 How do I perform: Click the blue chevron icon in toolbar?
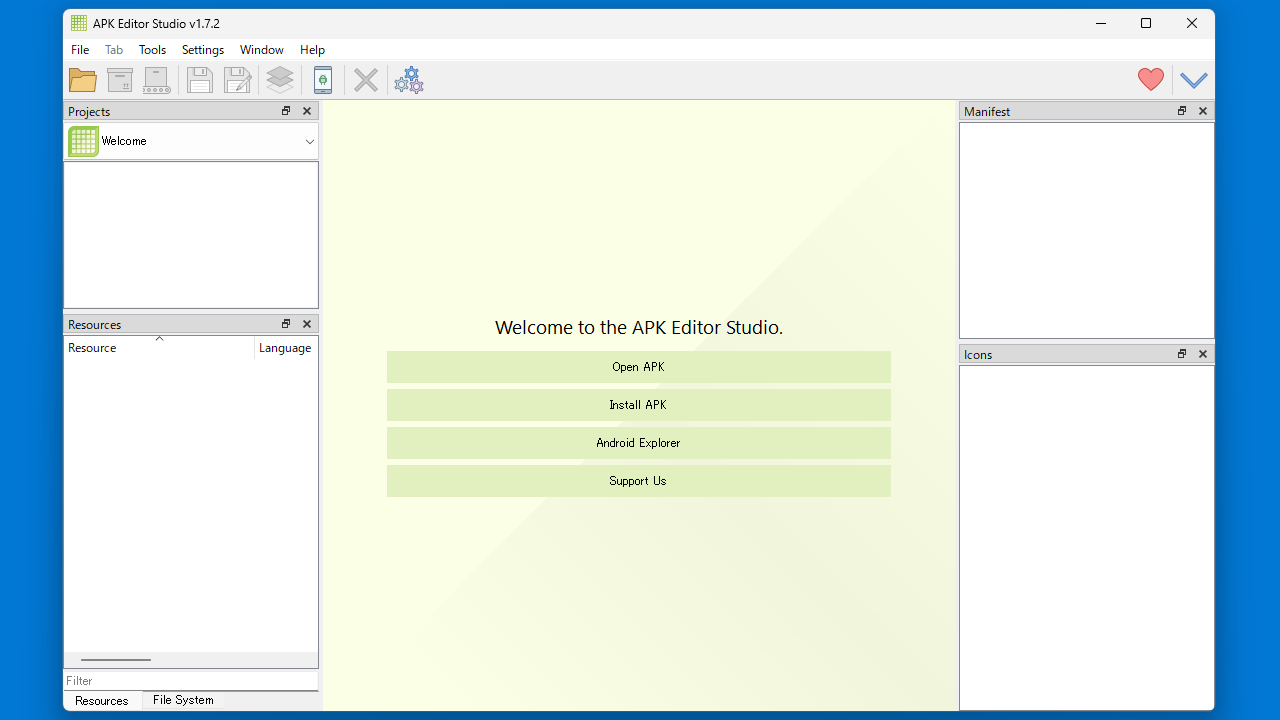click(1194, 80)
